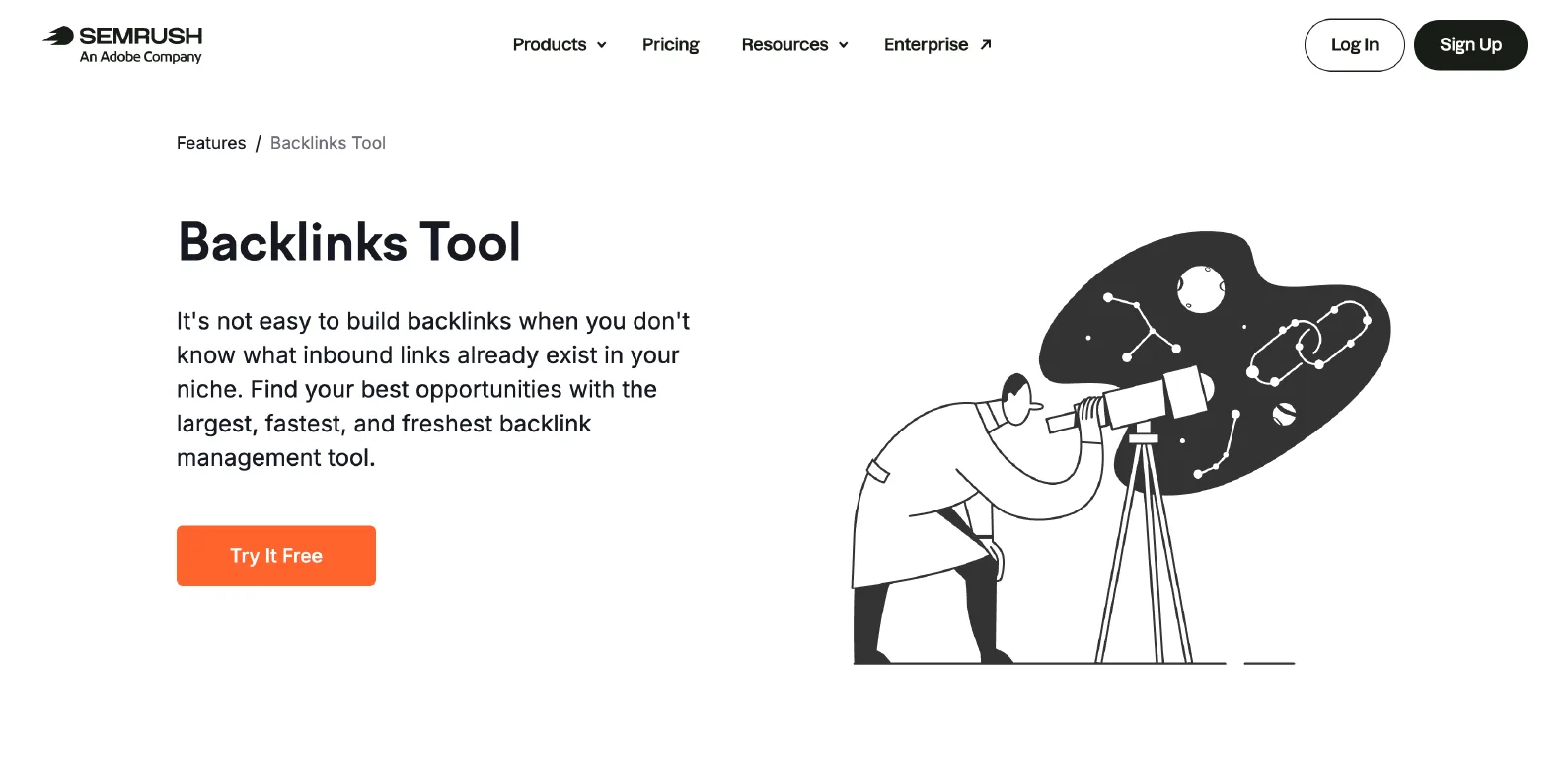Click the Sign Up button
Viewport: 1568px width, 784px height.
pos(1470,44)
